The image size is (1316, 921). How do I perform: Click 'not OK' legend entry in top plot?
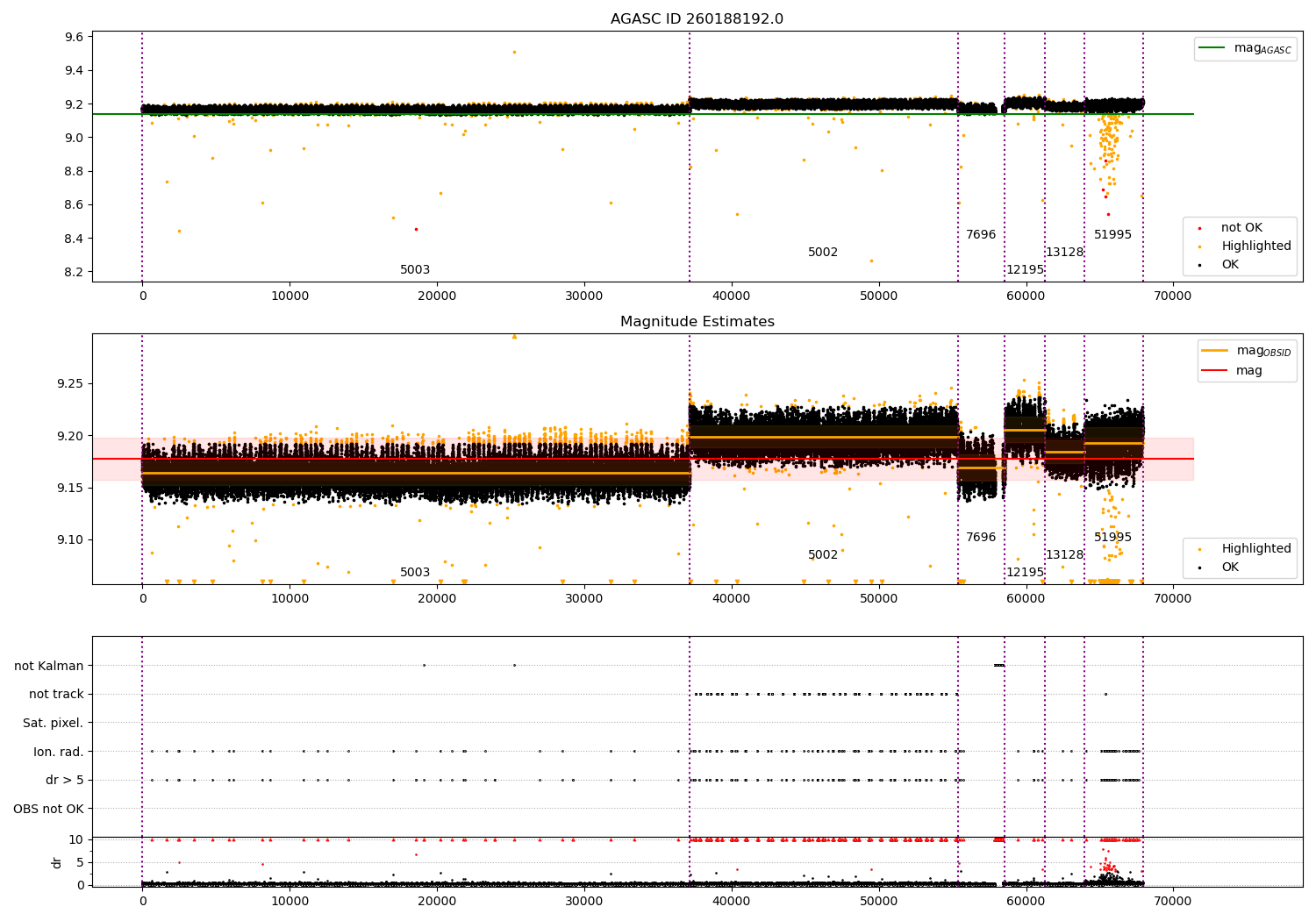[1230, 227]
